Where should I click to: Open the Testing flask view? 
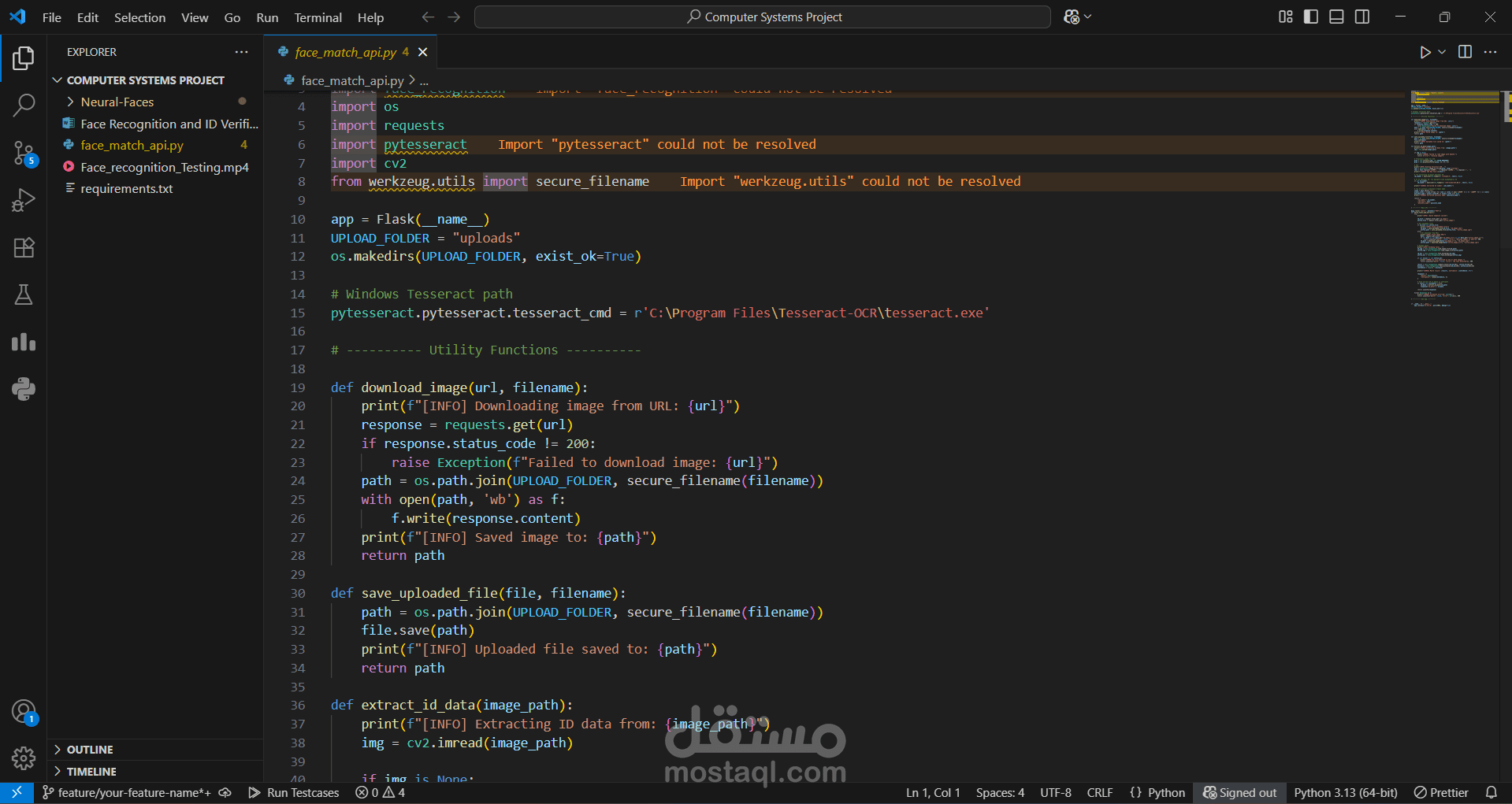pos(24,295)
